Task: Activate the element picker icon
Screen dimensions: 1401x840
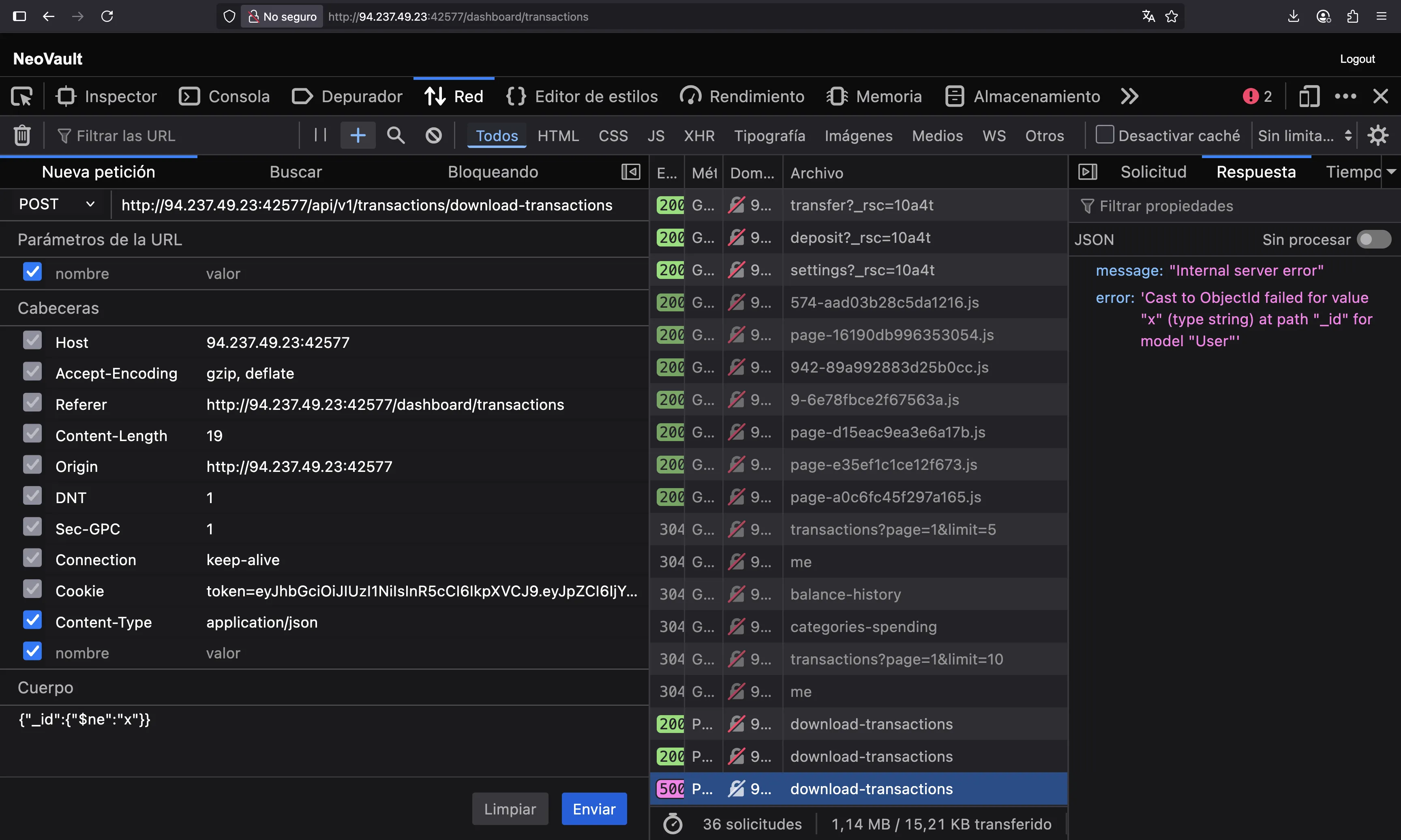Action: [x=22, y=97]
